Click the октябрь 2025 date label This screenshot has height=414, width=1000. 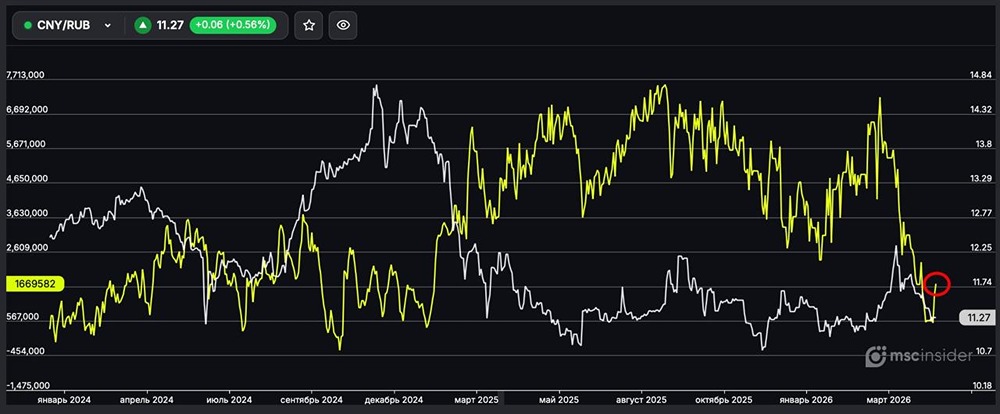tap(723, 400)
